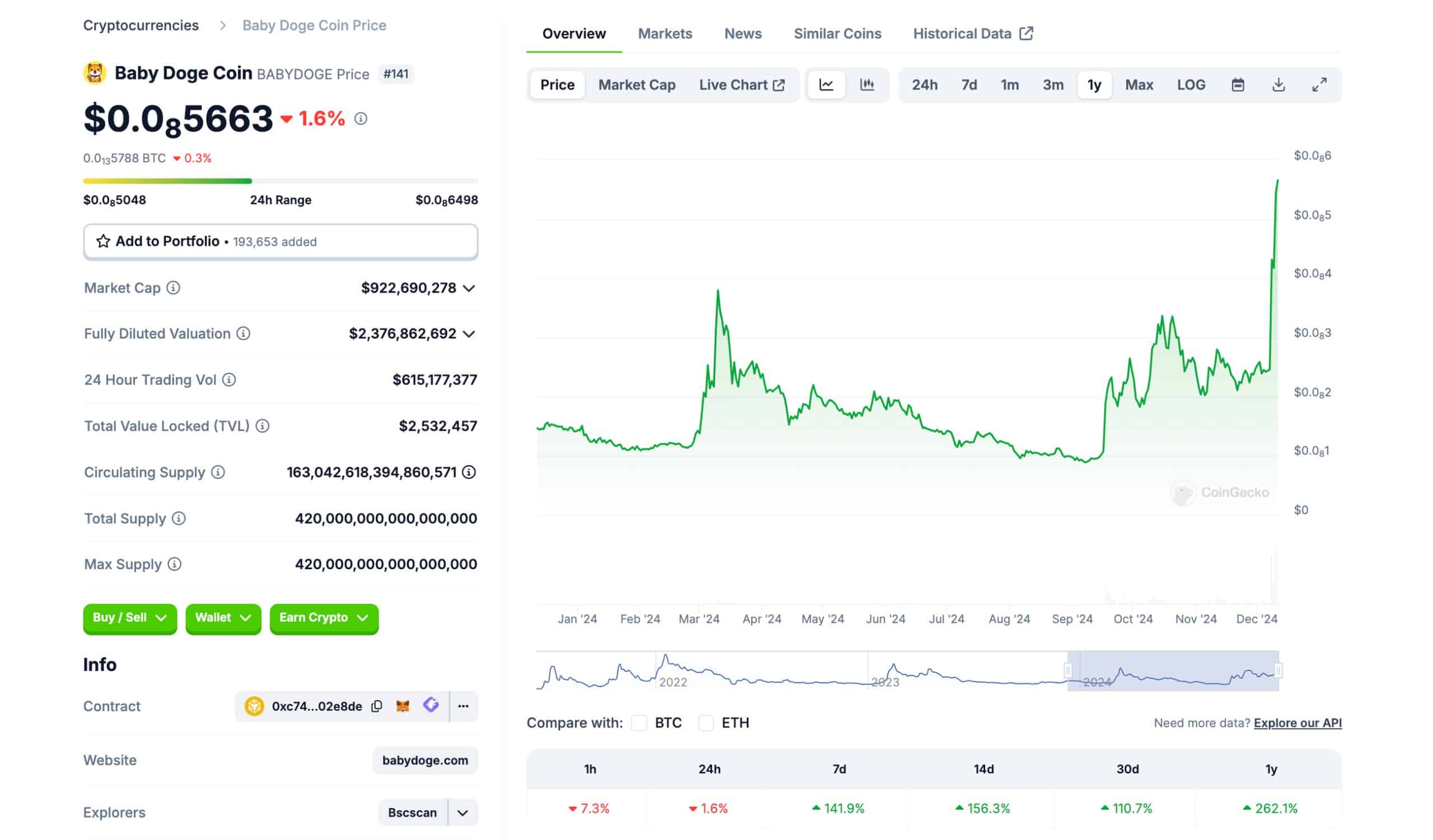Viewport: 1433px width, 840px height.
Task: Click the 14d return value 156.3%
Action: coord(982,808)
